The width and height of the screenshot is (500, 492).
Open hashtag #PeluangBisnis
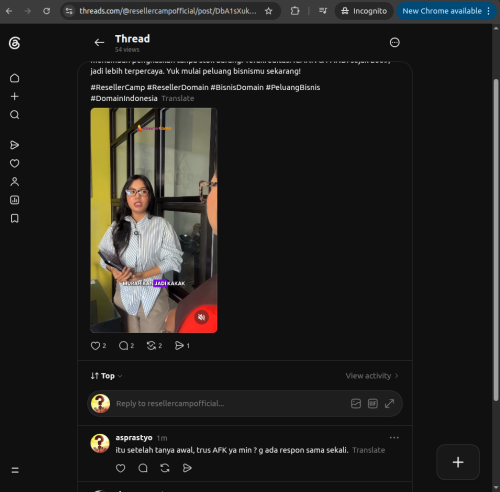[293, 87]
